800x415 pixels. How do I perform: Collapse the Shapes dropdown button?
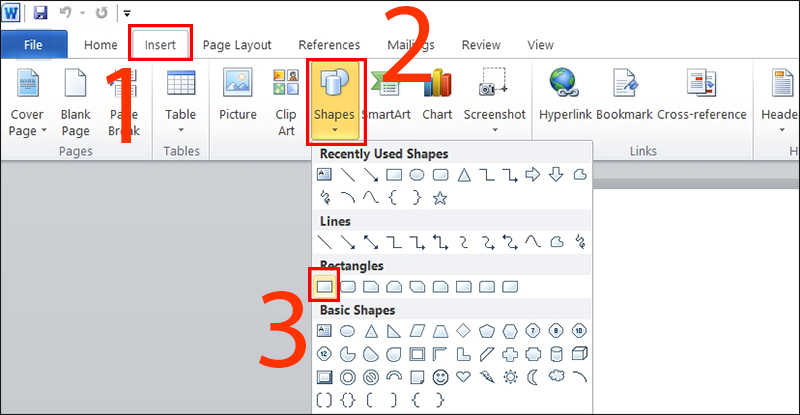(334, 101)
